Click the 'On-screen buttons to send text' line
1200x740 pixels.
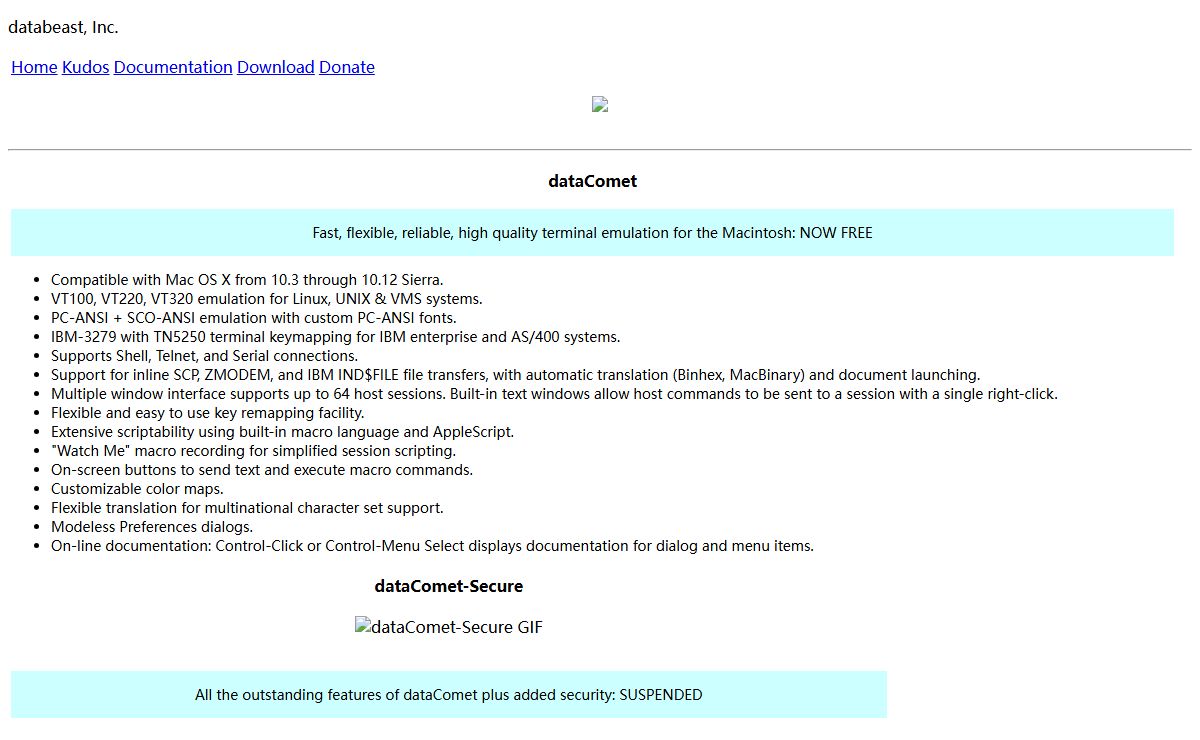pyautogui.click(x=262, y=470)
